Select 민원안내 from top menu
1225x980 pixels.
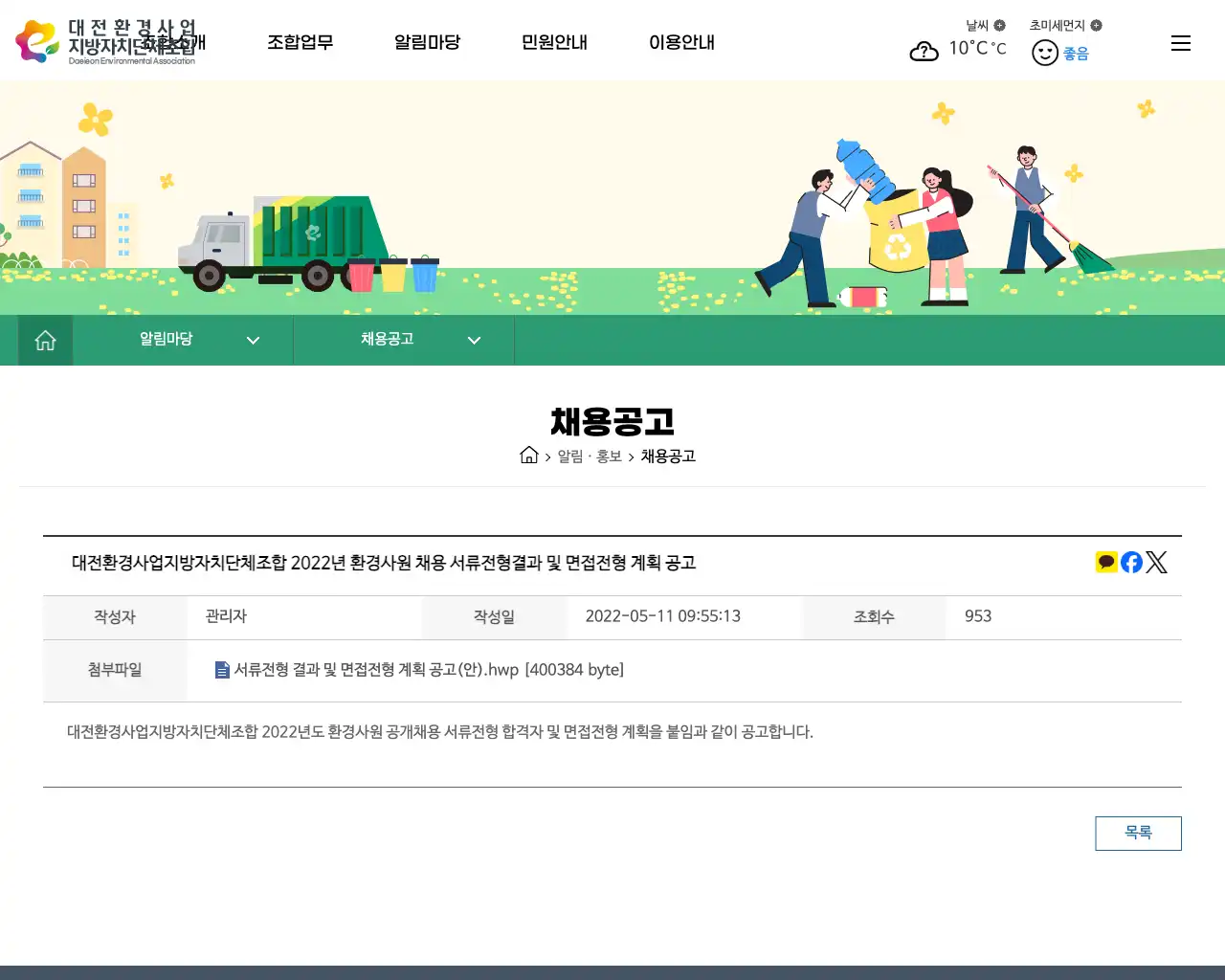554,43
